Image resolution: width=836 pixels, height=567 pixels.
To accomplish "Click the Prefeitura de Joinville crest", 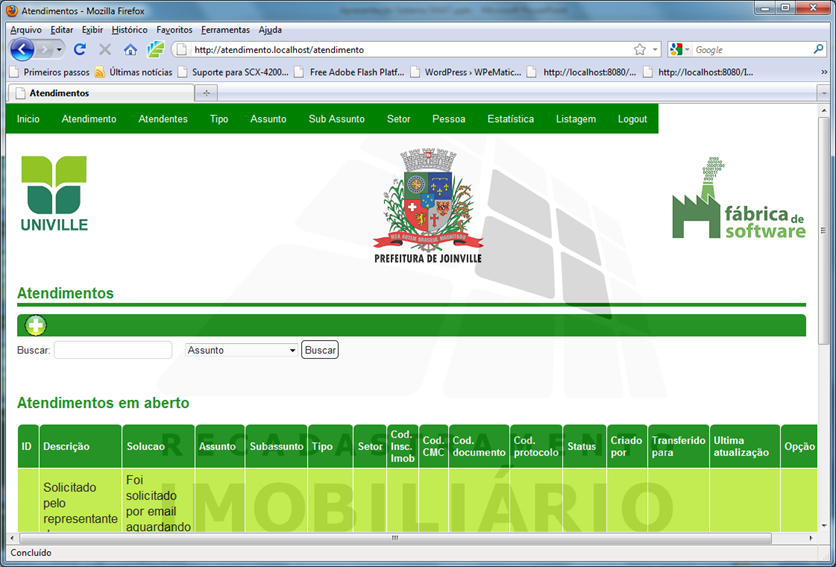I will pyautogui.click(x=428, y=205).
